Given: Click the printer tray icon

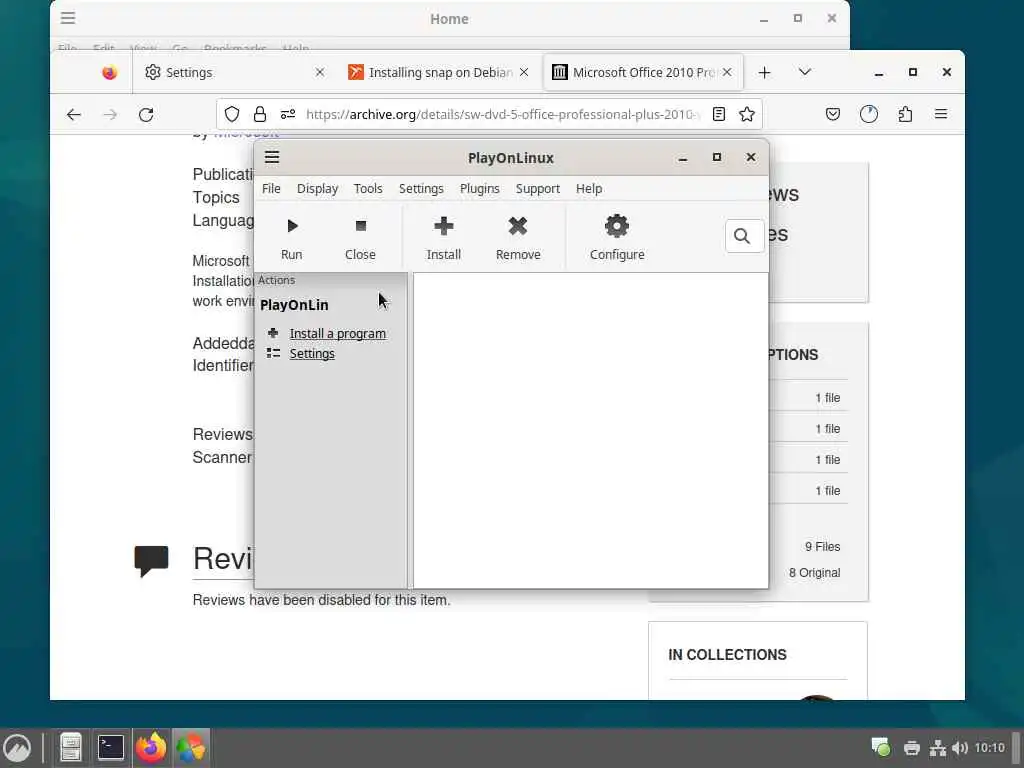Looking at the screenshot, I should [912, 748].
